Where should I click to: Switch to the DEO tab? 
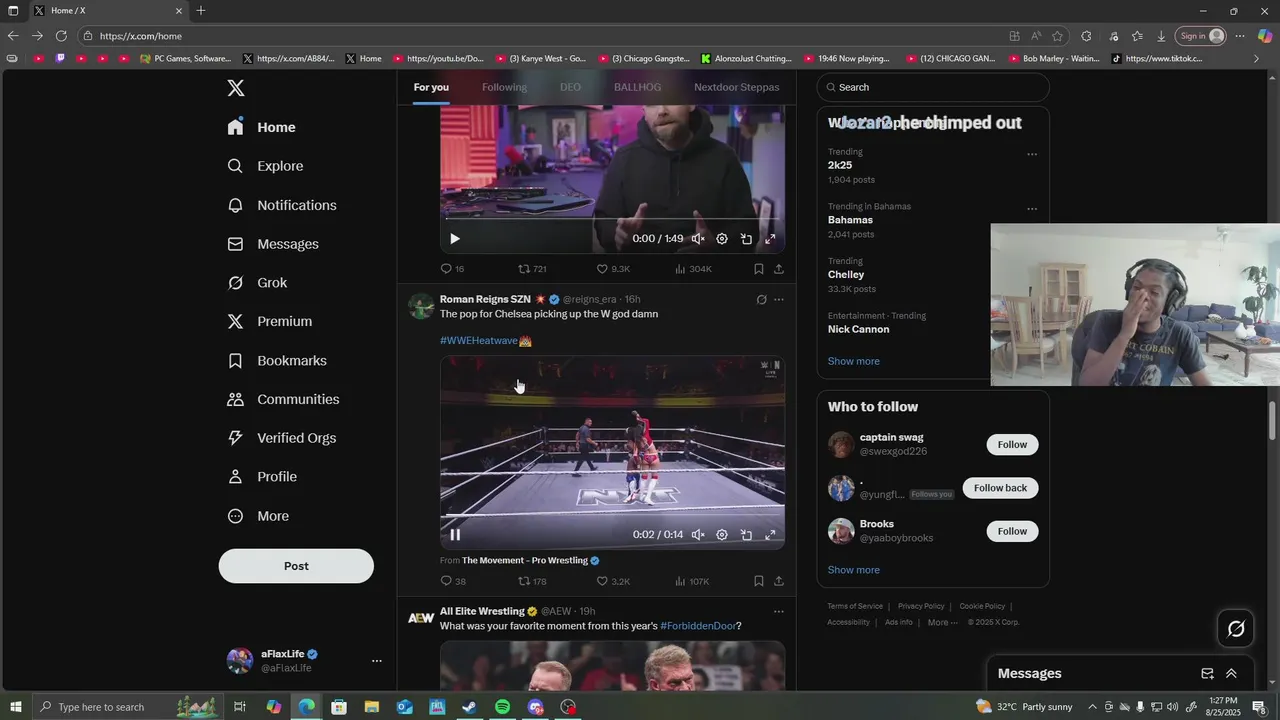click(570, 87)
